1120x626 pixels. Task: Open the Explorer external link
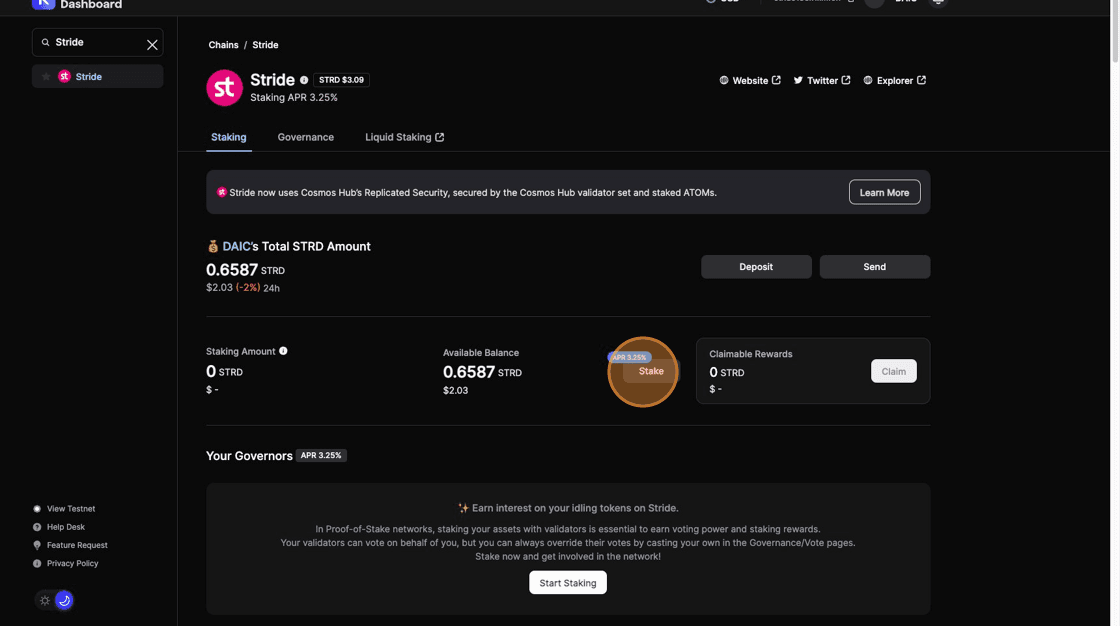point(894,81)
